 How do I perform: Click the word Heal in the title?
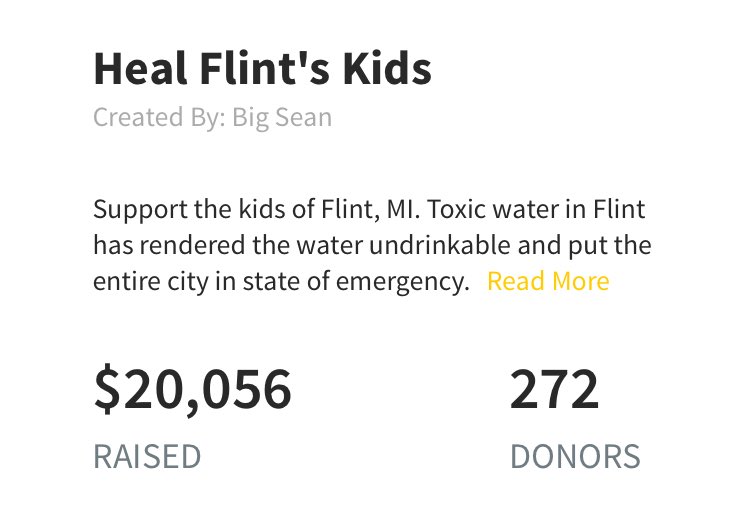click(x=140, y=68)
